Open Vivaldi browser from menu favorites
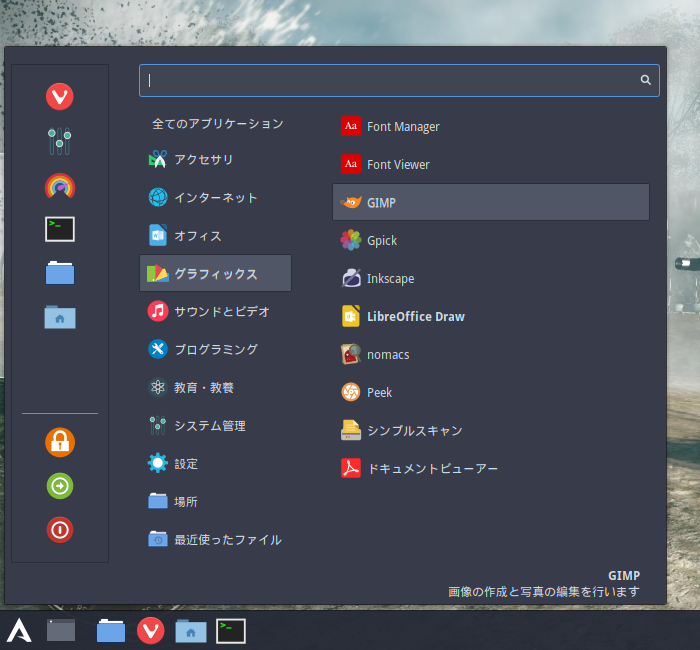 pyautogui.click(x=59, y=96)
